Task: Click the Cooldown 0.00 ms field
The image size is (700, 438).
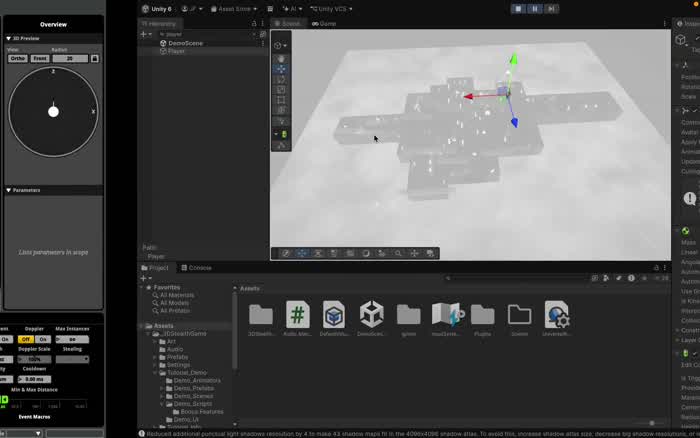Action: 34,379
